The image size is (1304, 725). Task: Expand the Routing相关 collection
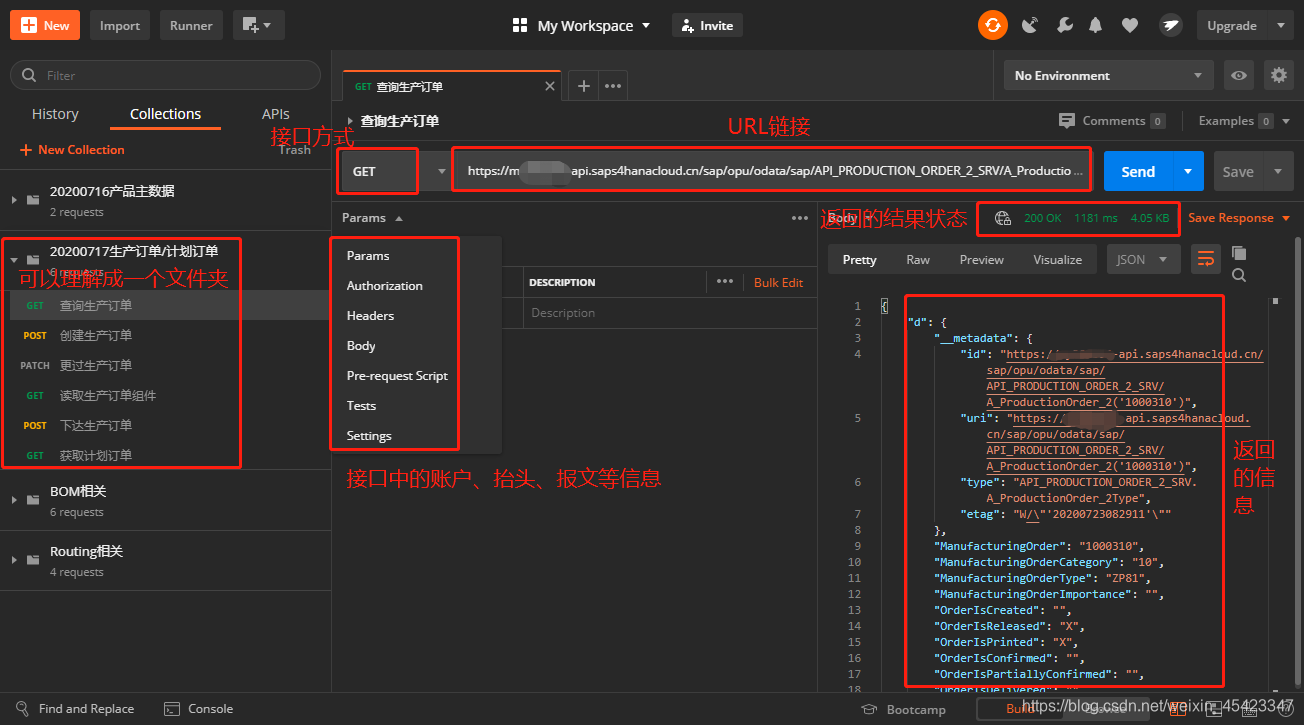(14, 560)
